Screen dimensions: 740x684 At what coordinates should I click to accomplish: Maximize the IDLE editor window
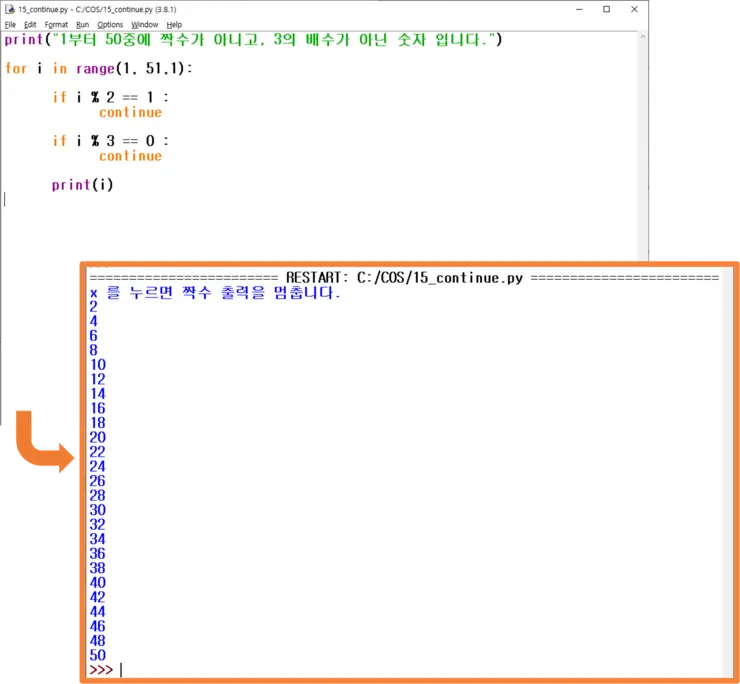pos(606,9)
